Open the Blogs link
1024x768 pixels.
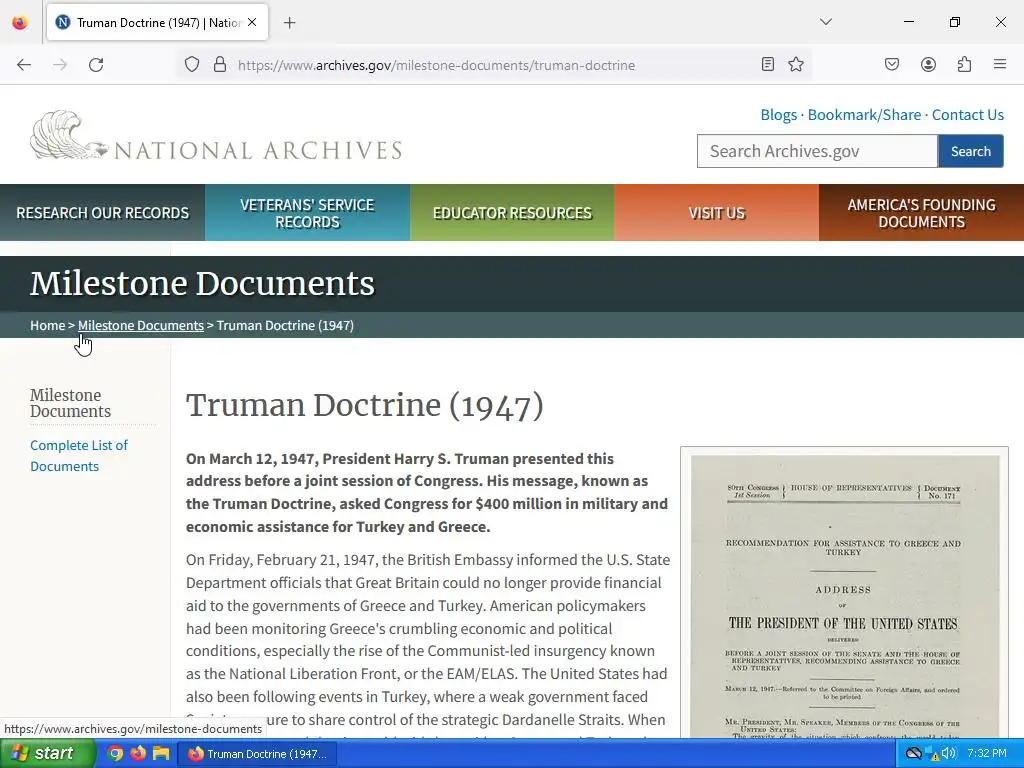pos(778,115)
